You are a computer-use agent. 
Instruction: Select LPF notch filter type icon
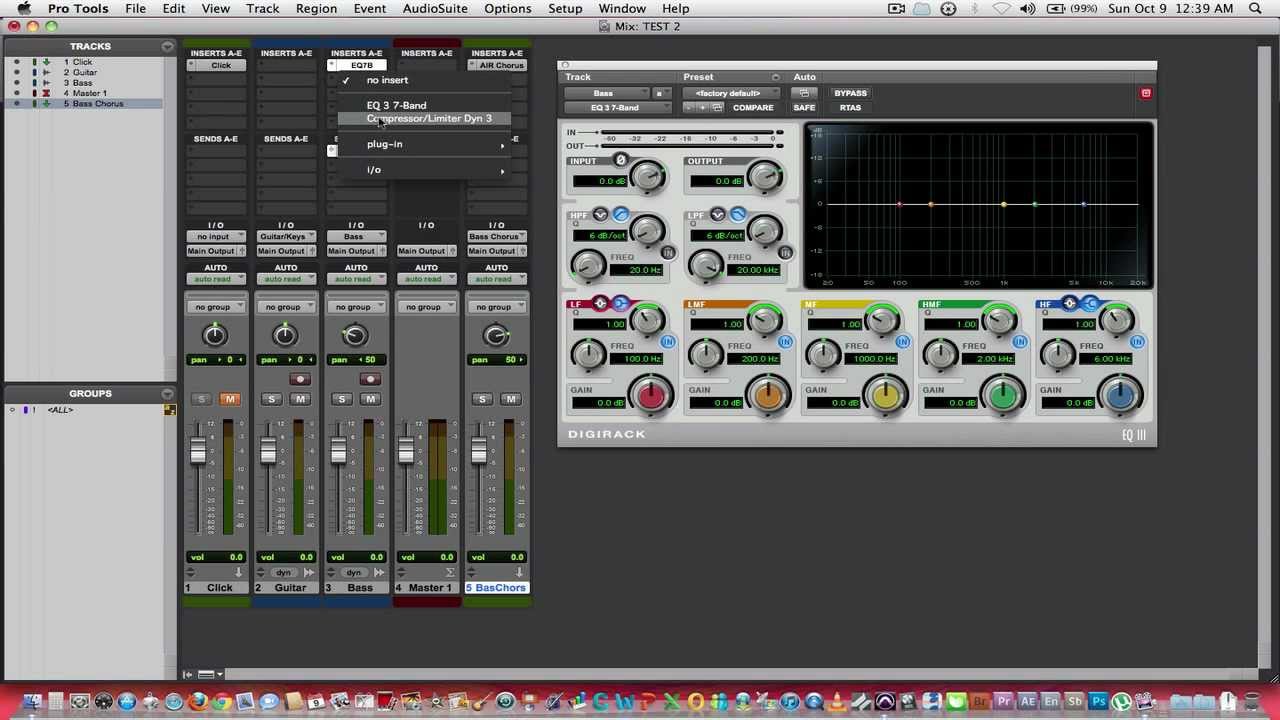717,215
